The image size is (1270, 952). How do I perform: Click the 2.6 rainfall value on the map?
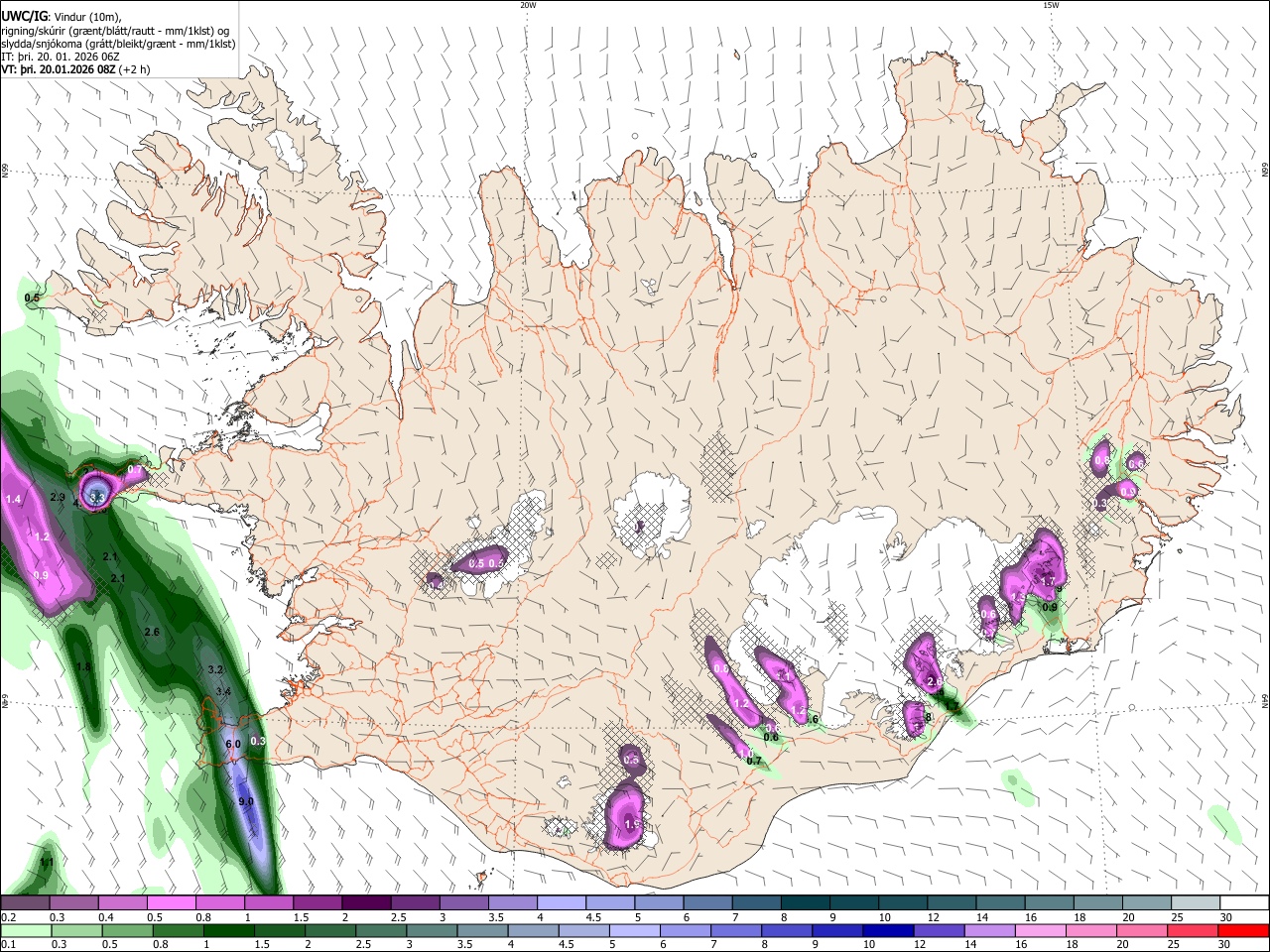[x=152, y=632]
